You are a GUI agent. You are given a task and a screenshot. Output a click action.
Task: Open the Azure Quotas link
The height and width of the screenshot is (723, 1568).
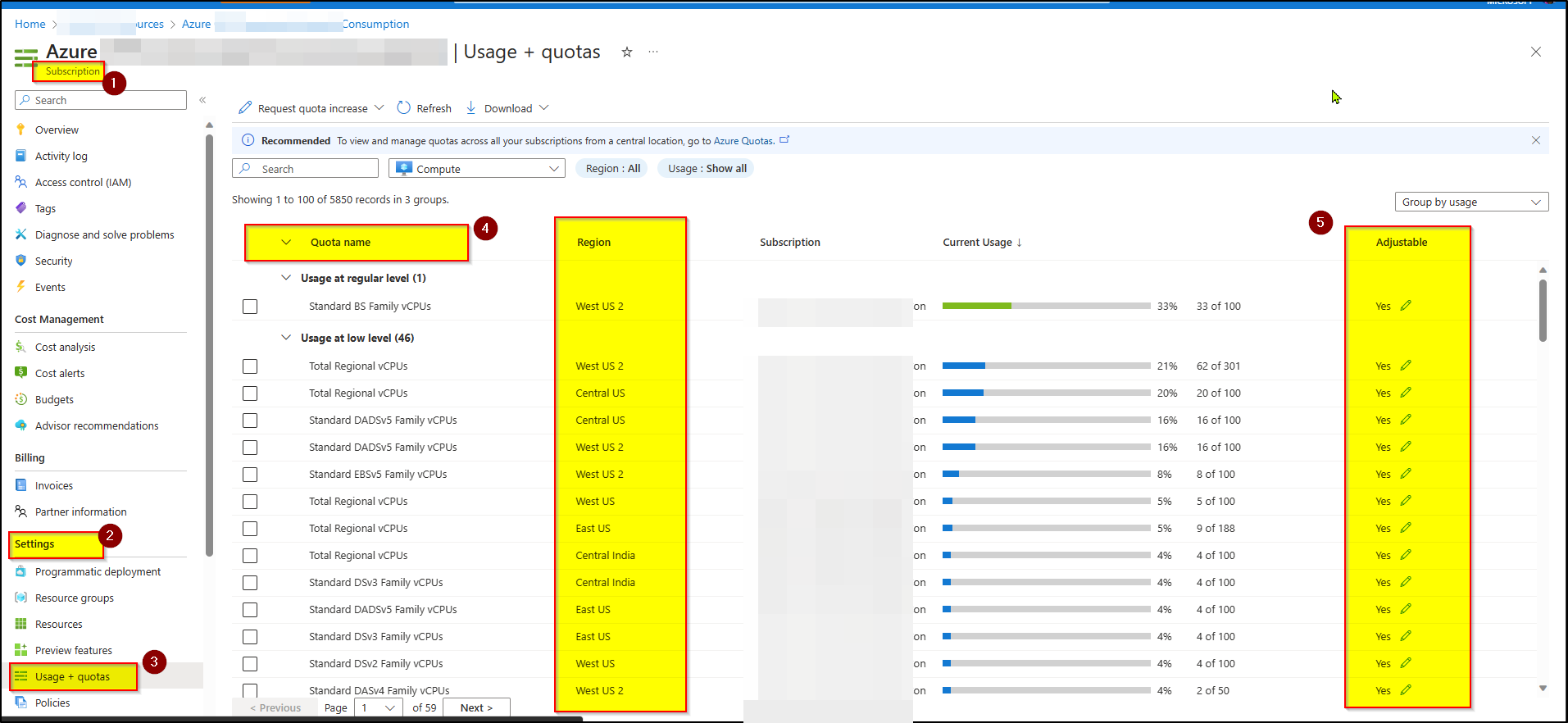pyautogui.click(x=743, y=141)
